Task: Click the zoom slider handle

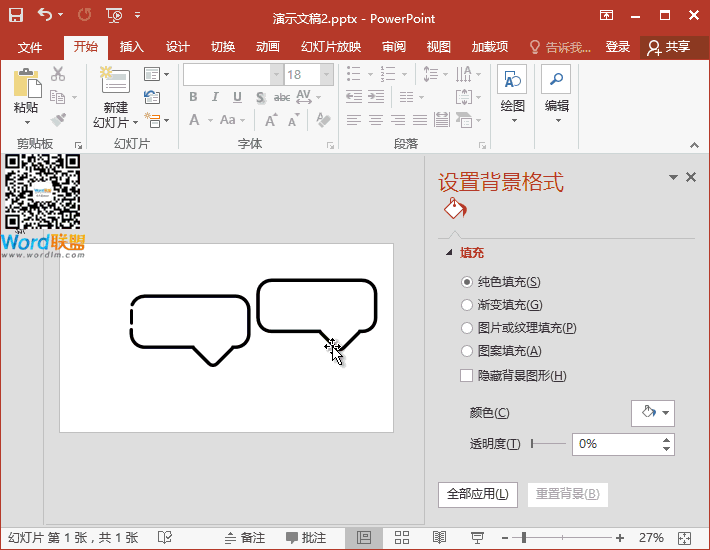Action: [524, 538]
